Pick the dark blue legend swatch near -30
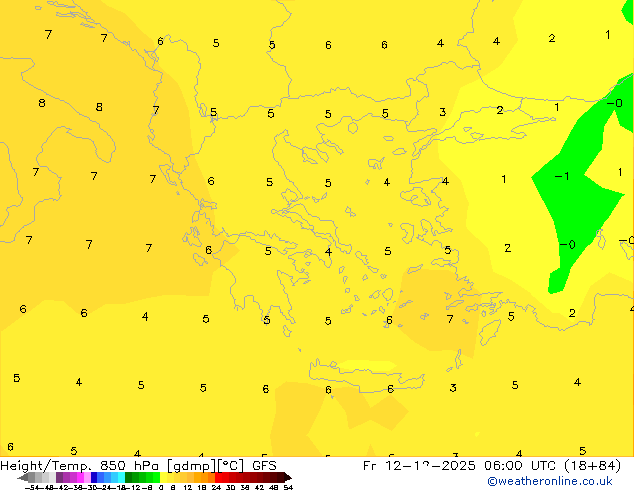634x490 pixels. pos(94,477)
